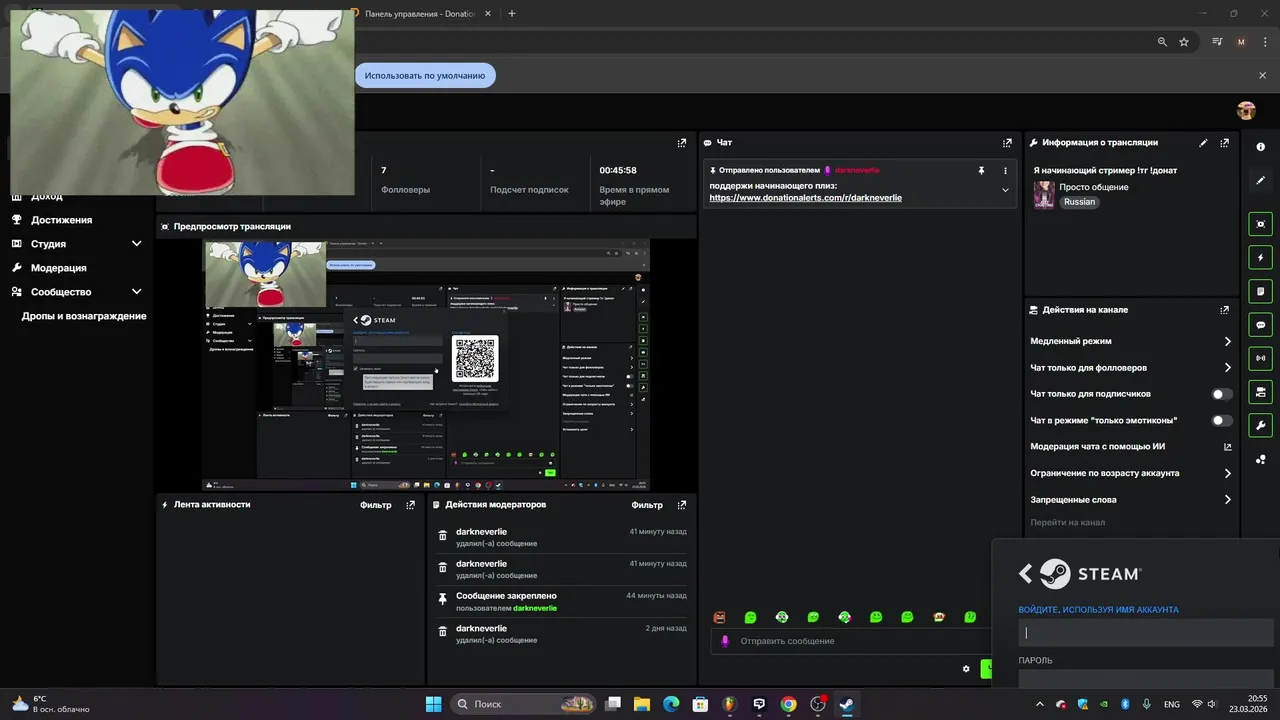Click the Russian language tag
Image resolution: width=1280 pixels, height=720 pixels.
1079,202
